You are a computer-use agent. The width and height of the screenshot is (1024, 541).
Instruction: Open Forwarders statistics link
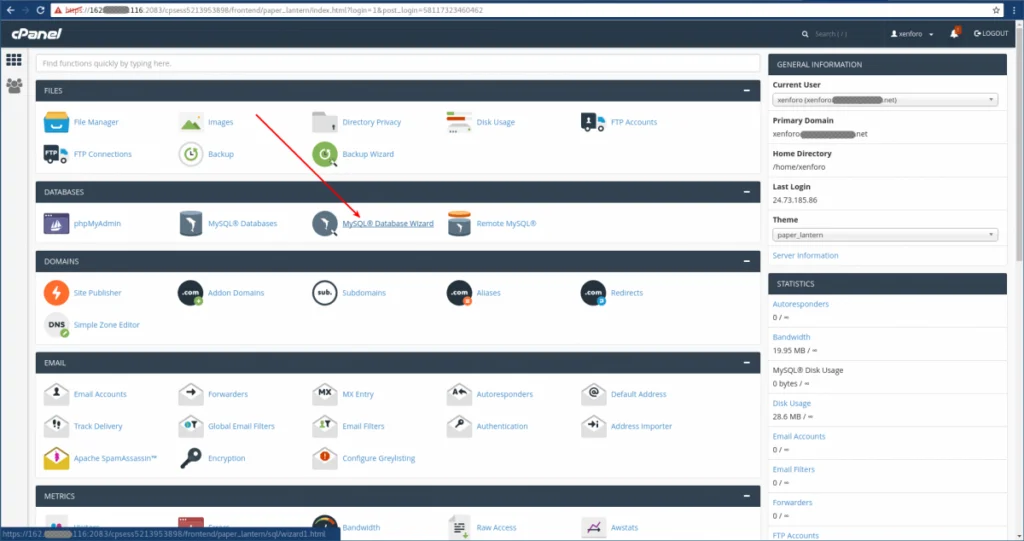pos(792,502)
